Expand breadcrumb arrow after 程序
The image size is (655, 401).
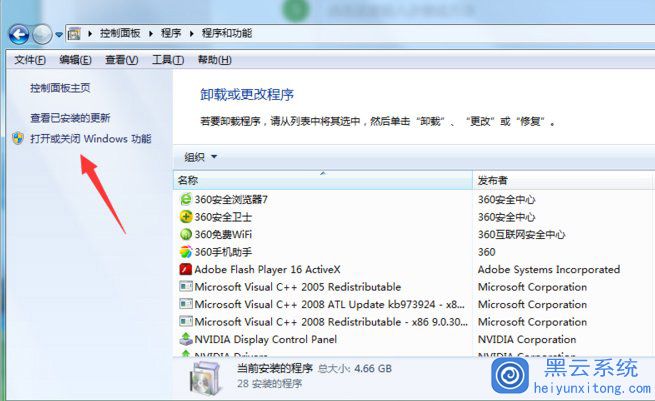click(191, 34)
